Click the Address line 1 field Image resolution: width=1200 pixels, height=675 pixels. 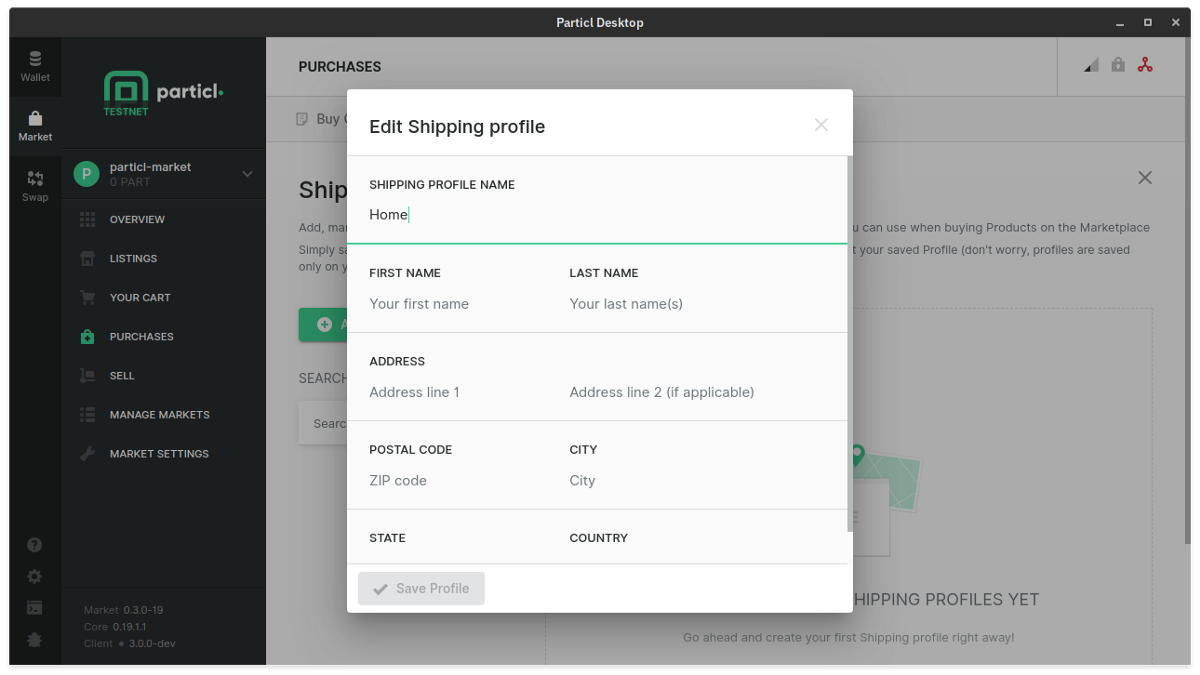(x=458, y=392)
